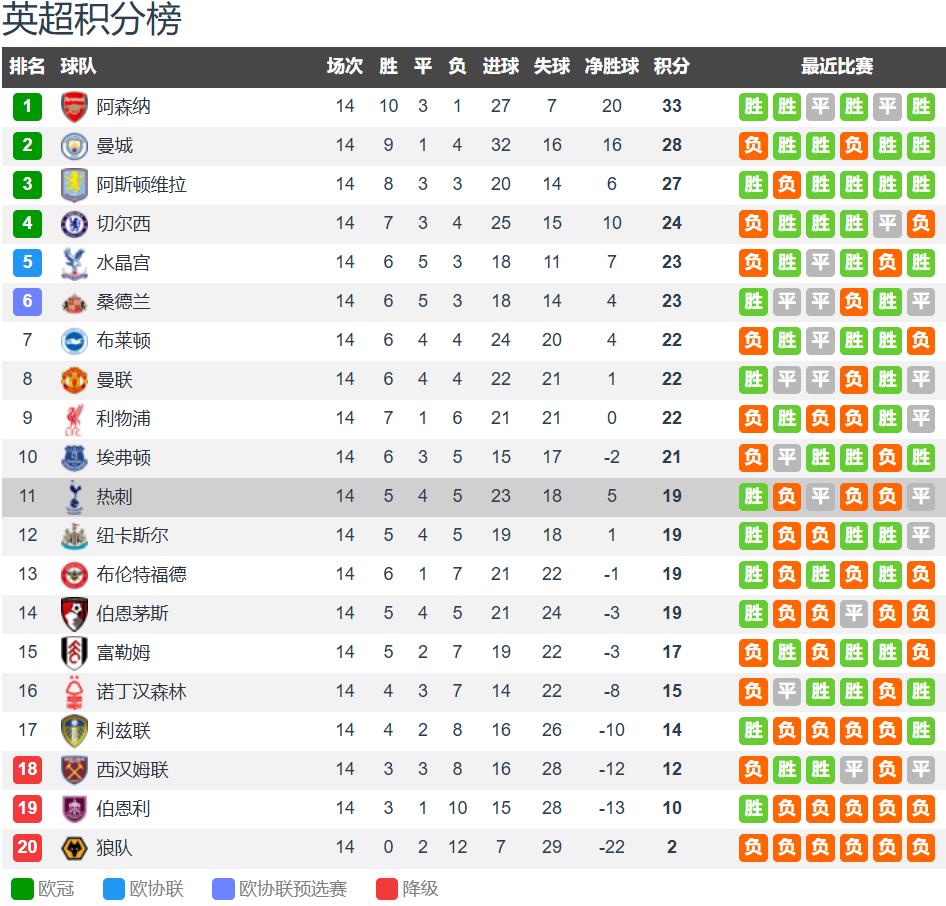Click rank badge 20 for 狼队
The image size is (946, 906).
27,847
